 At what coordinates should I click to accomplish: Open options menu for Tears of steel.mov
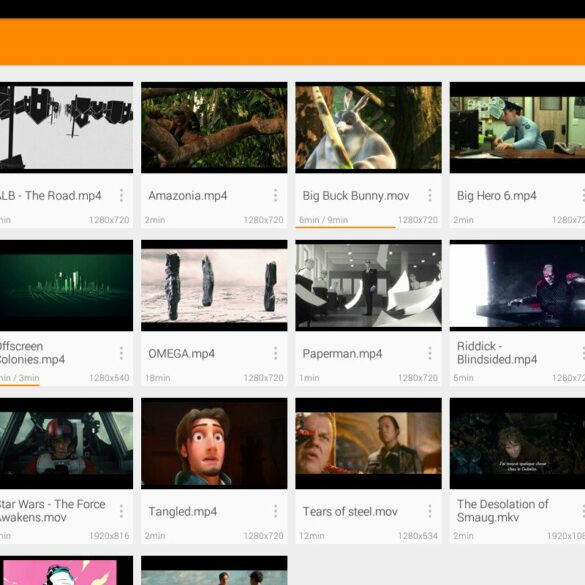430,511
